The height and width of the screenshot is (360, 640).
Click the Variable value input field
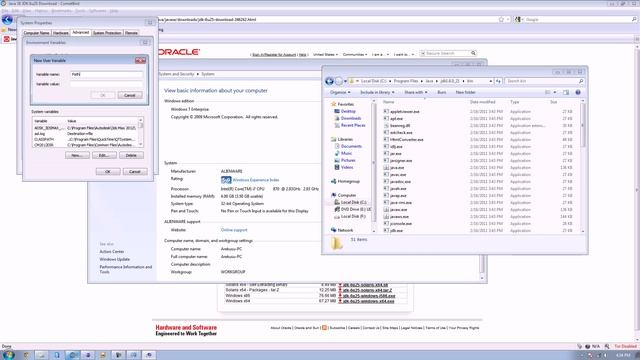107,84
